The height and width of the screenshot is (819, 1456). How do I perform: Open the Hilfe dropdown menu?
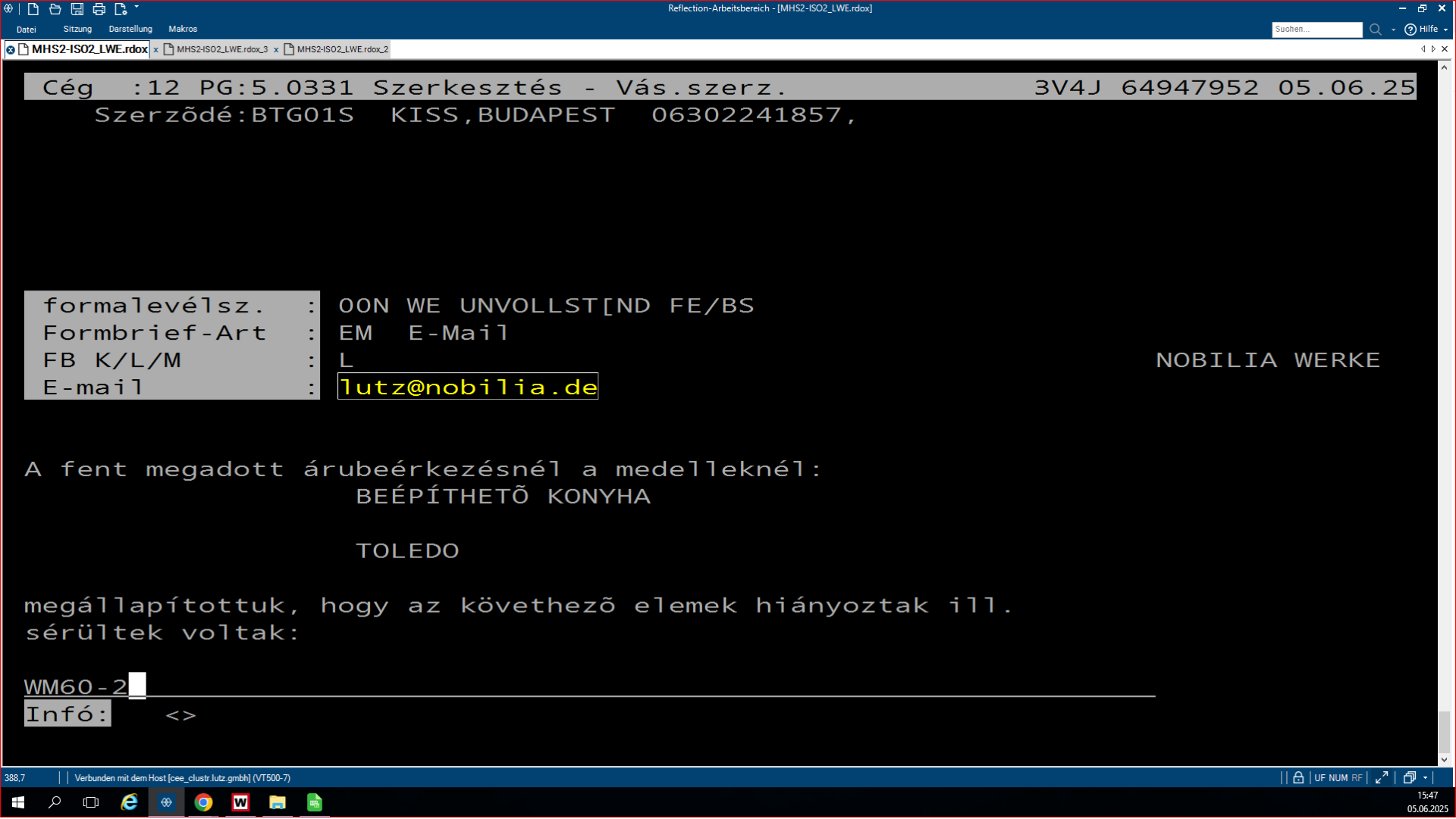[x=1426, y=30]
